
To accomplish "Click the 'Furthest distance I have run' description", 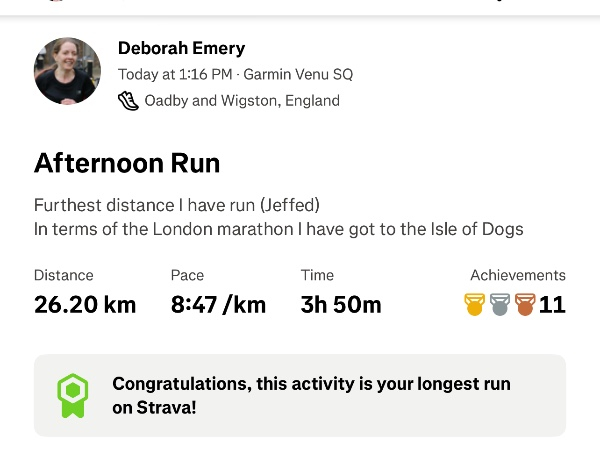I will click(x=177, y=205).
